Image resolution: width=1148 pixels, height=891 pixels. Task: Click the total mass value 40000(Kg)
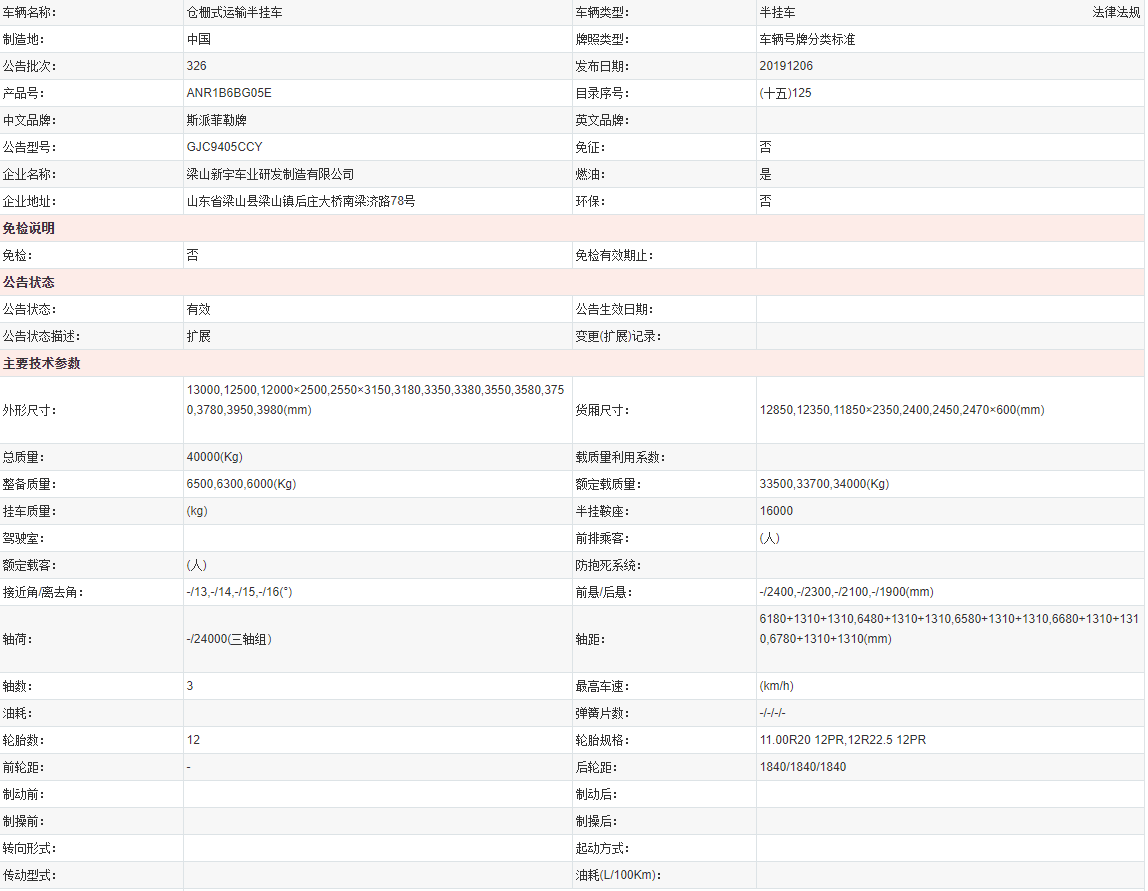(214, 457)
